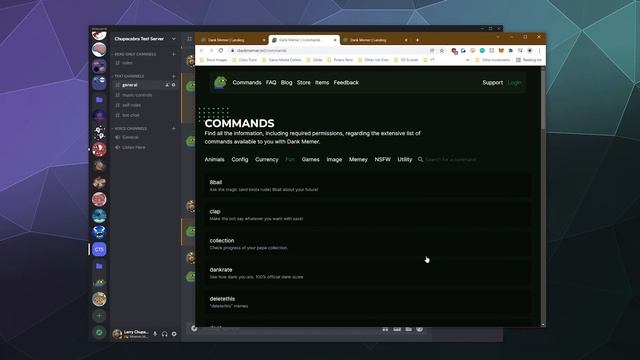Open Chrome three-dot menu
The width and height of the screenshot is (640, 360).
539,51
